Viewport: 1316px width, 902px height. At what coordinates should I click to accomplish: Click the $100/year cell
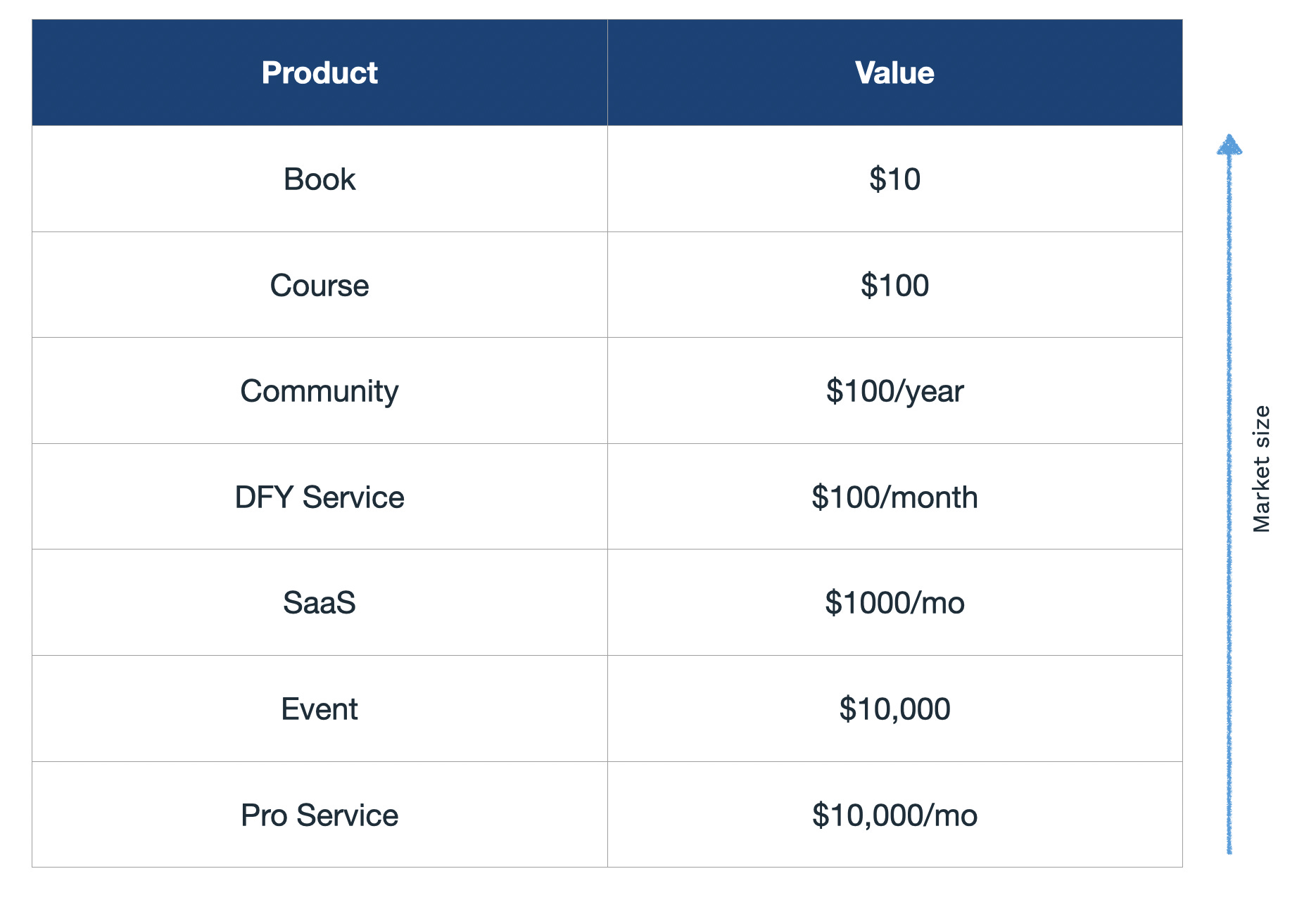click(x=894, y=391)
